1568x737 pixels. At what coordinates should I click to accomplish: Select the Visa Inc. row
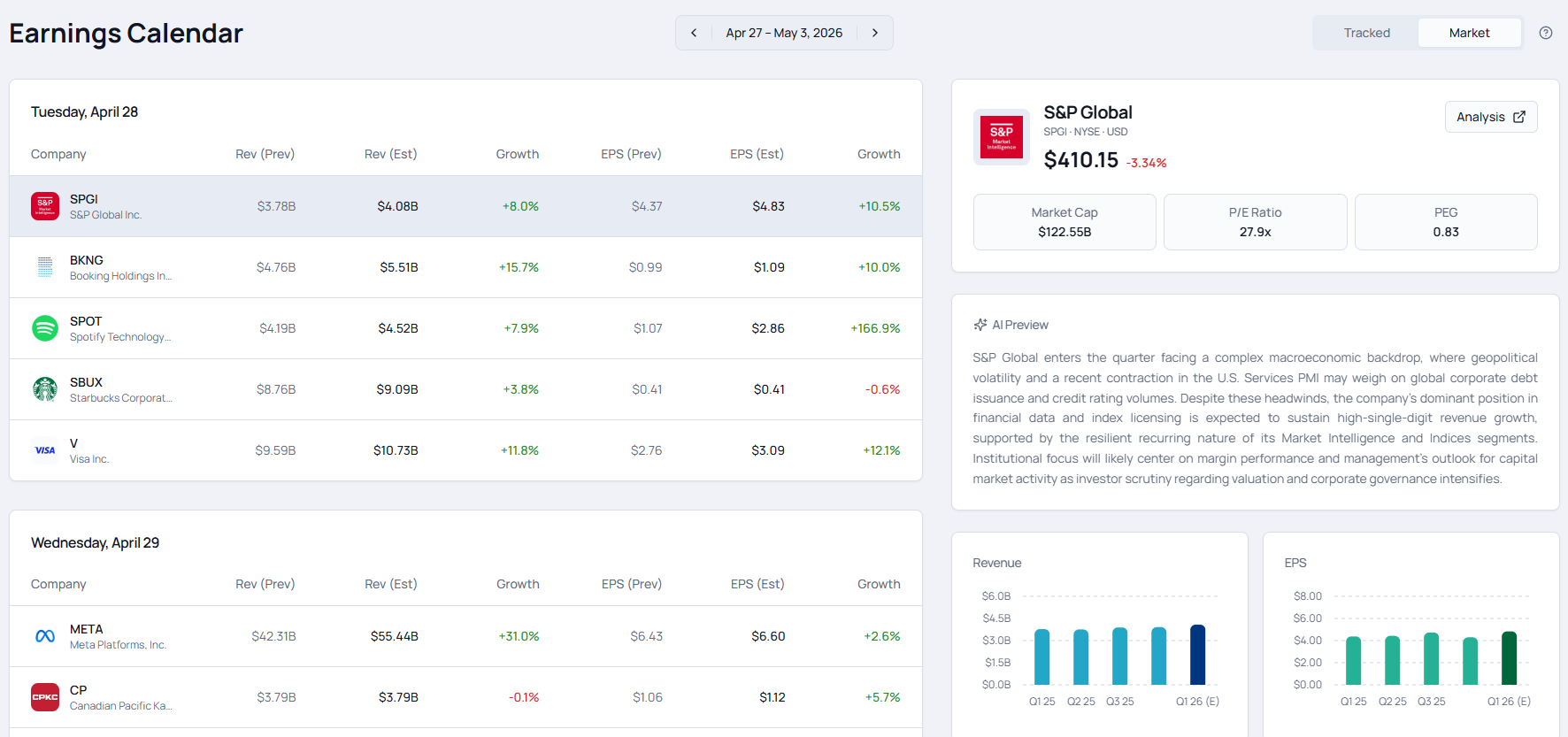tap(465, 450)
